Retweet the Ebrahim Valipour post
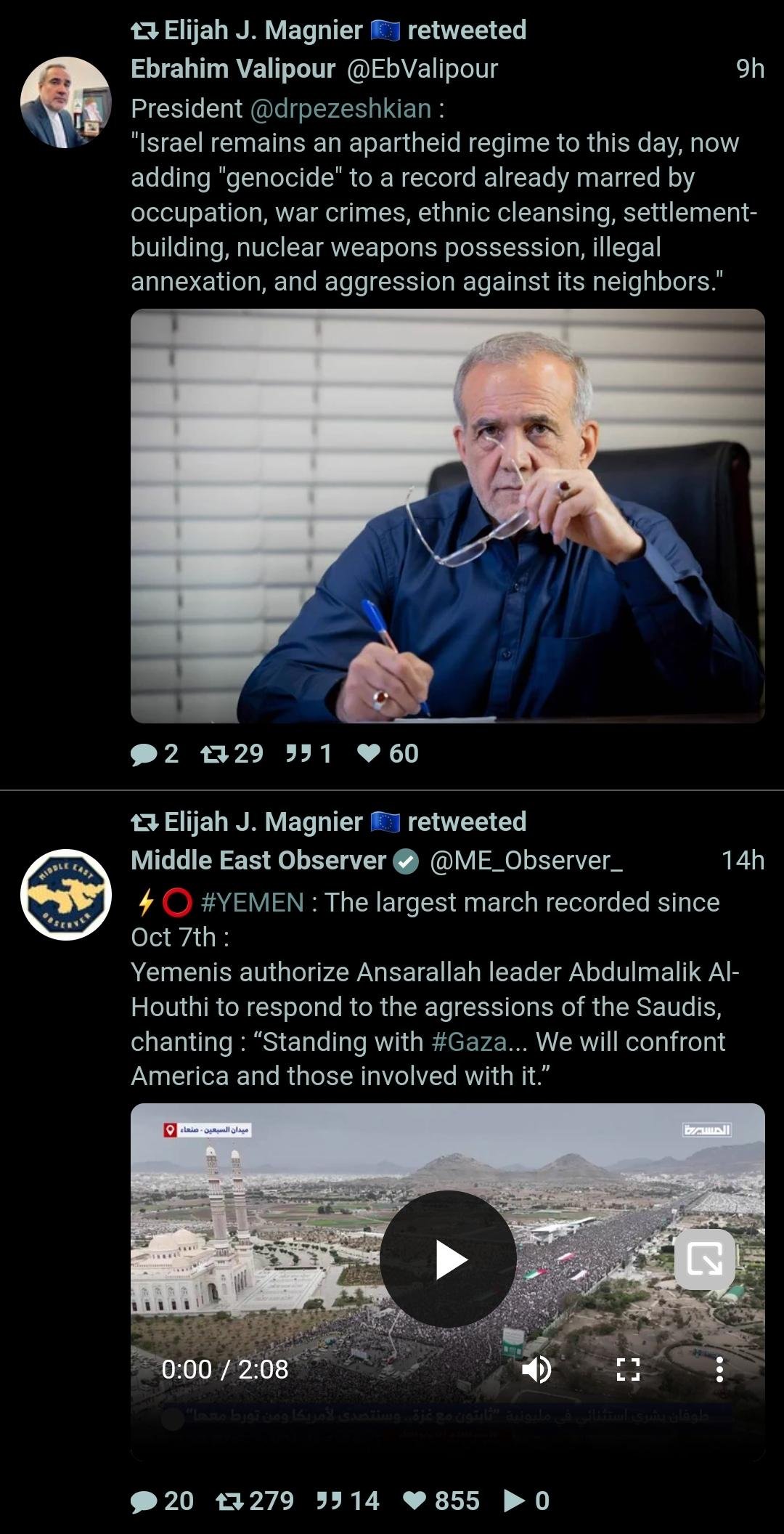 [x=232, y=754]
